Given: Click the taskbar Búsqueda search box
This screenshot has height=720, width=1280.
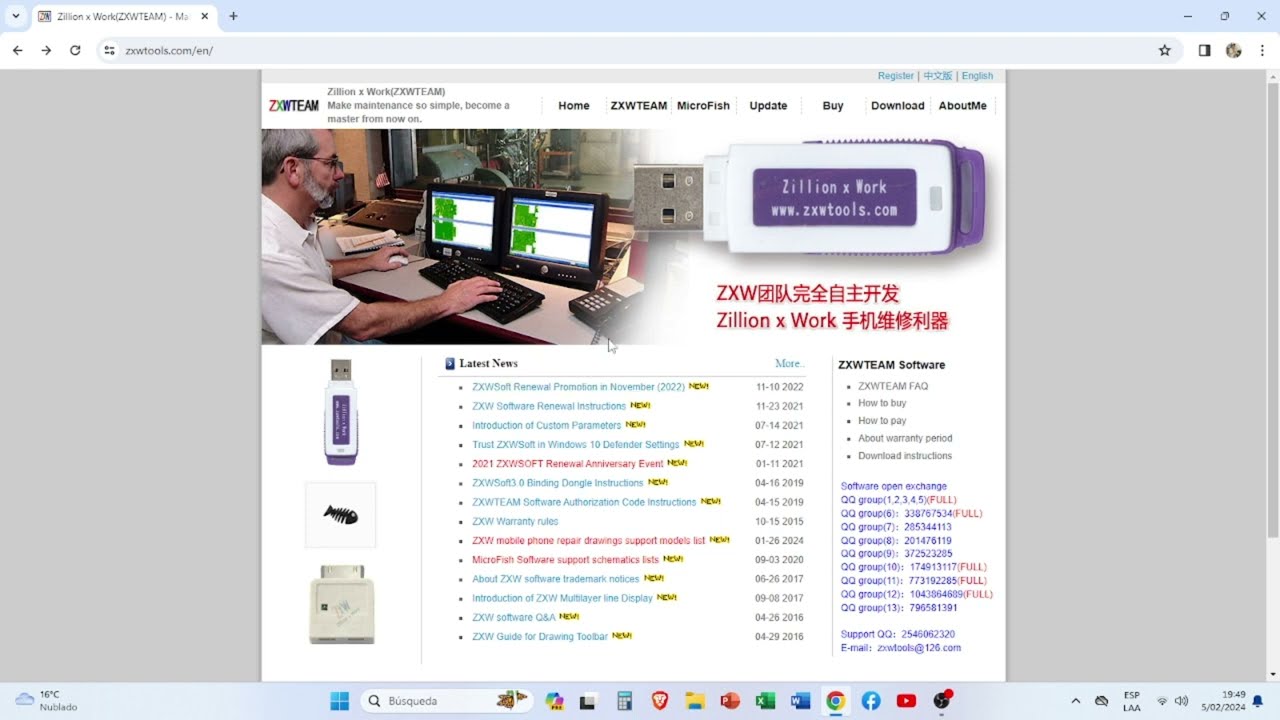Looking at the screenshot, I should [445, 701].
